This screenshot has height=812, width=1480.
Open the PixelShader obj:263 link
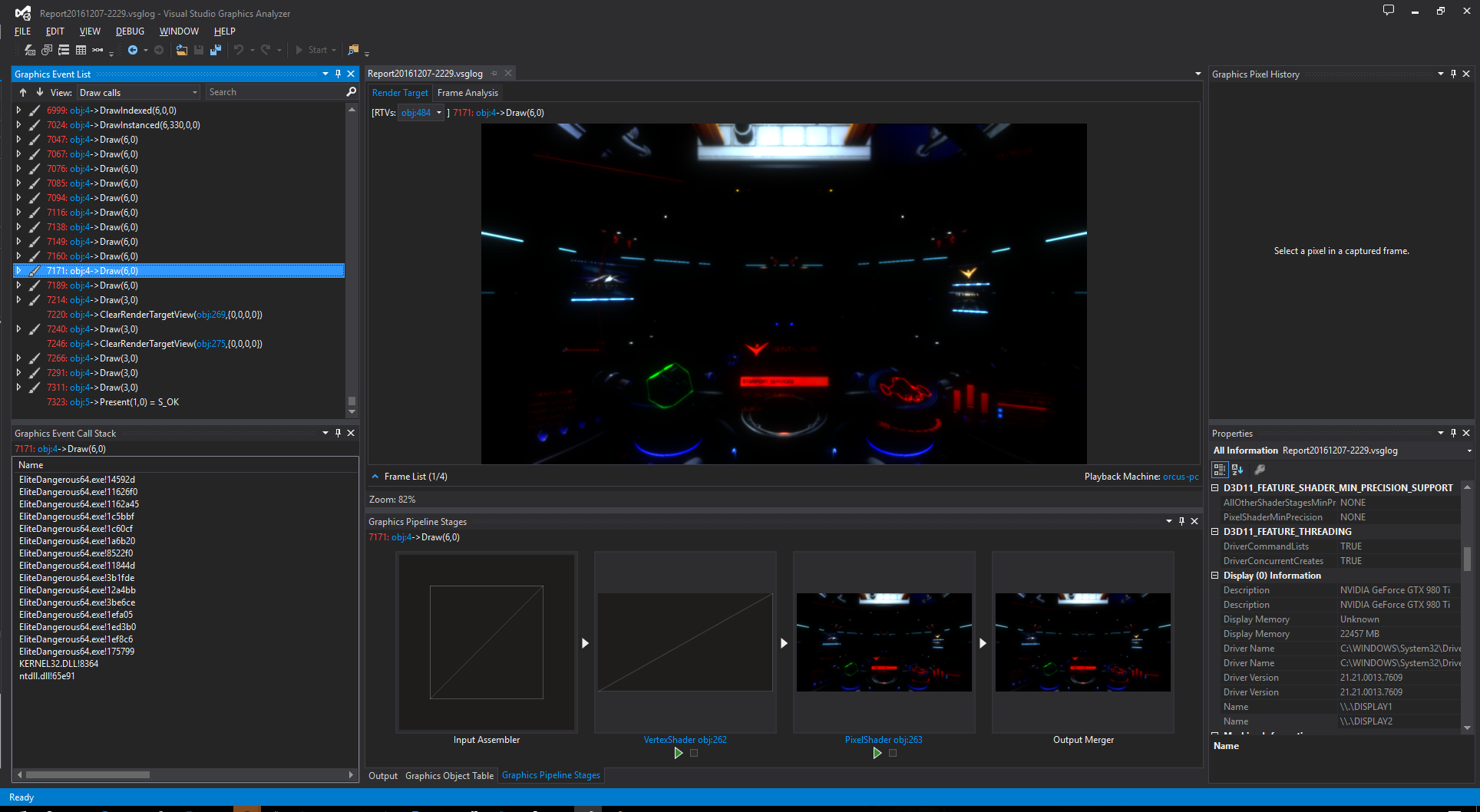point(884,740)
